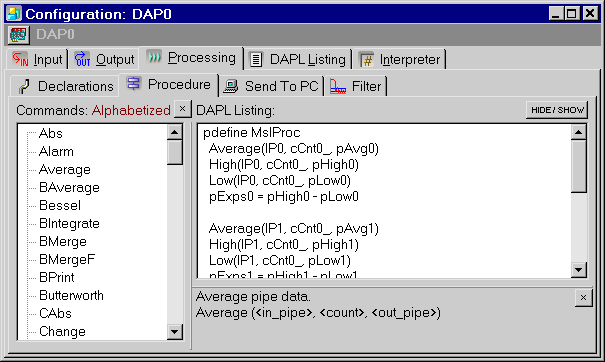The image size is (605, 362).
Task: Open the Output tab
Action: tap(105, 59)
